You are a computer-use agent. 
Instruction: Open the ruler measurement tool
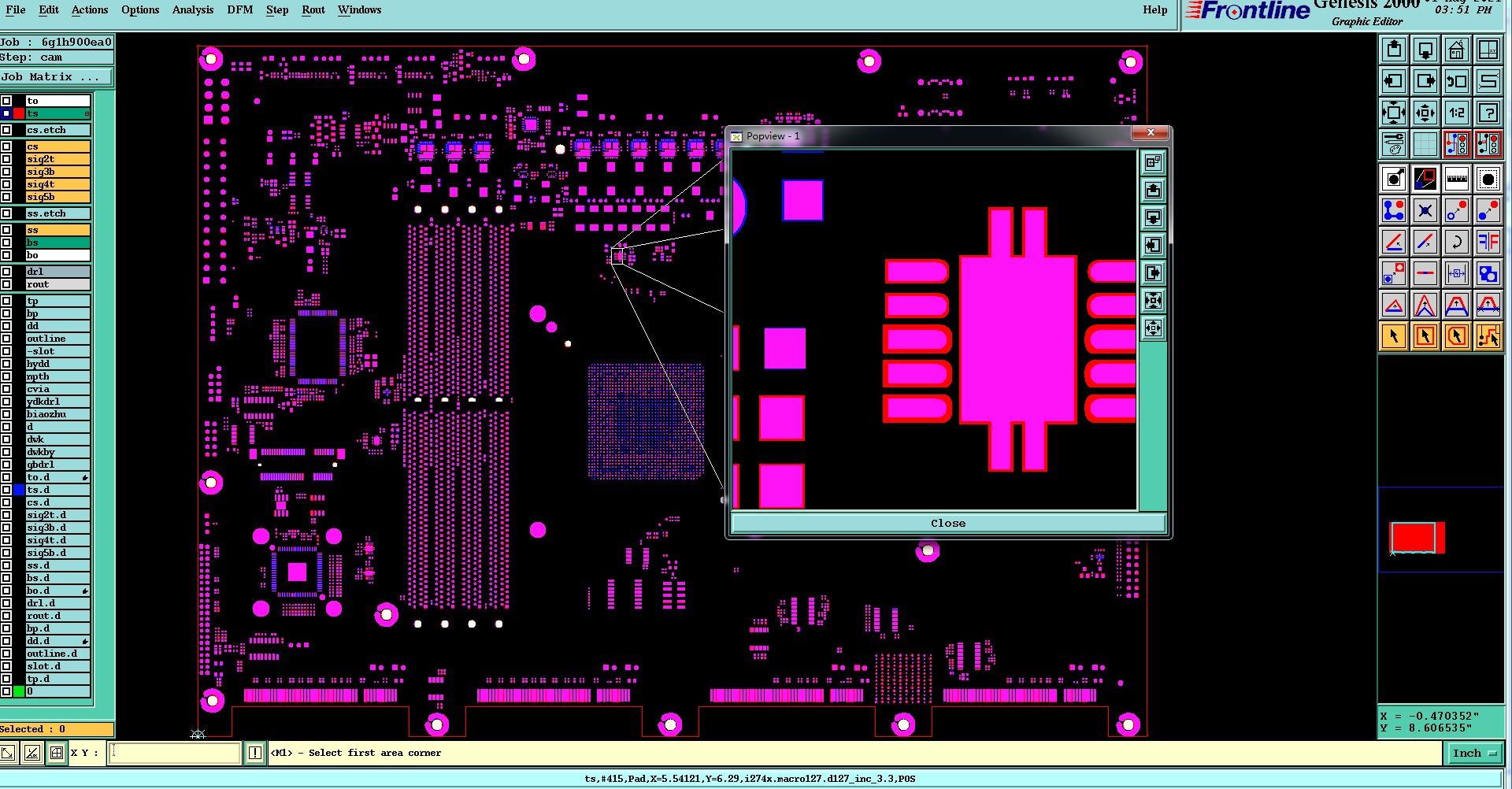click(1457, 179)
